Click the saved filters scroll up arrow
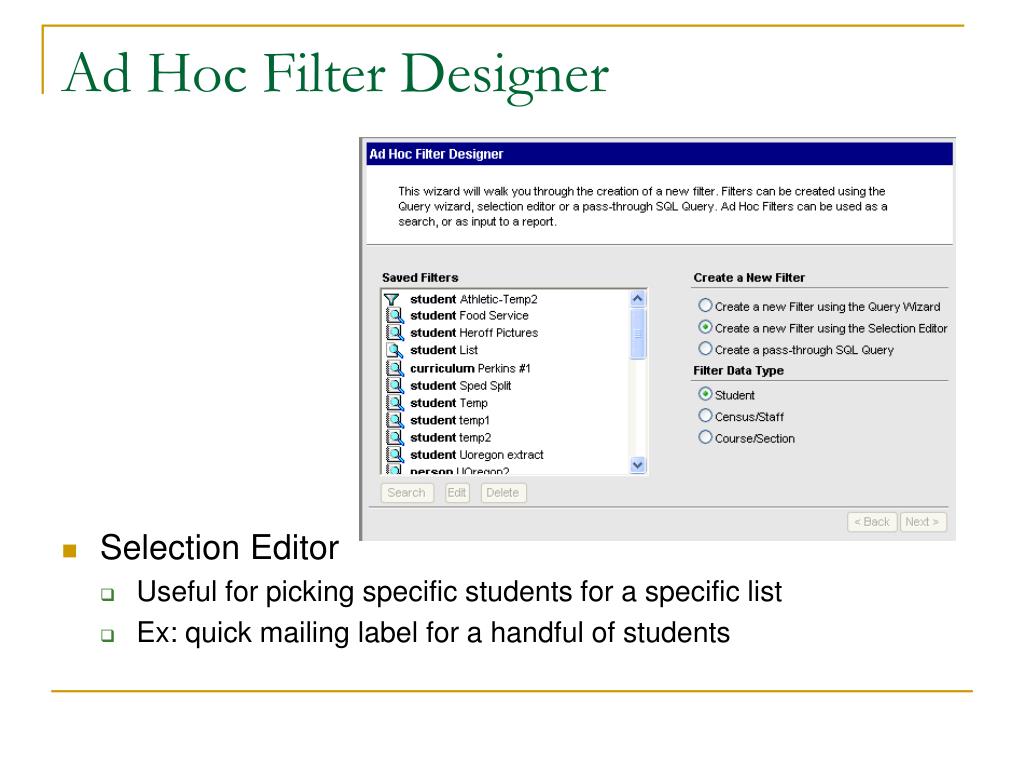The width and height of the screenshot is (1024, 768). (x=638, y=299)
